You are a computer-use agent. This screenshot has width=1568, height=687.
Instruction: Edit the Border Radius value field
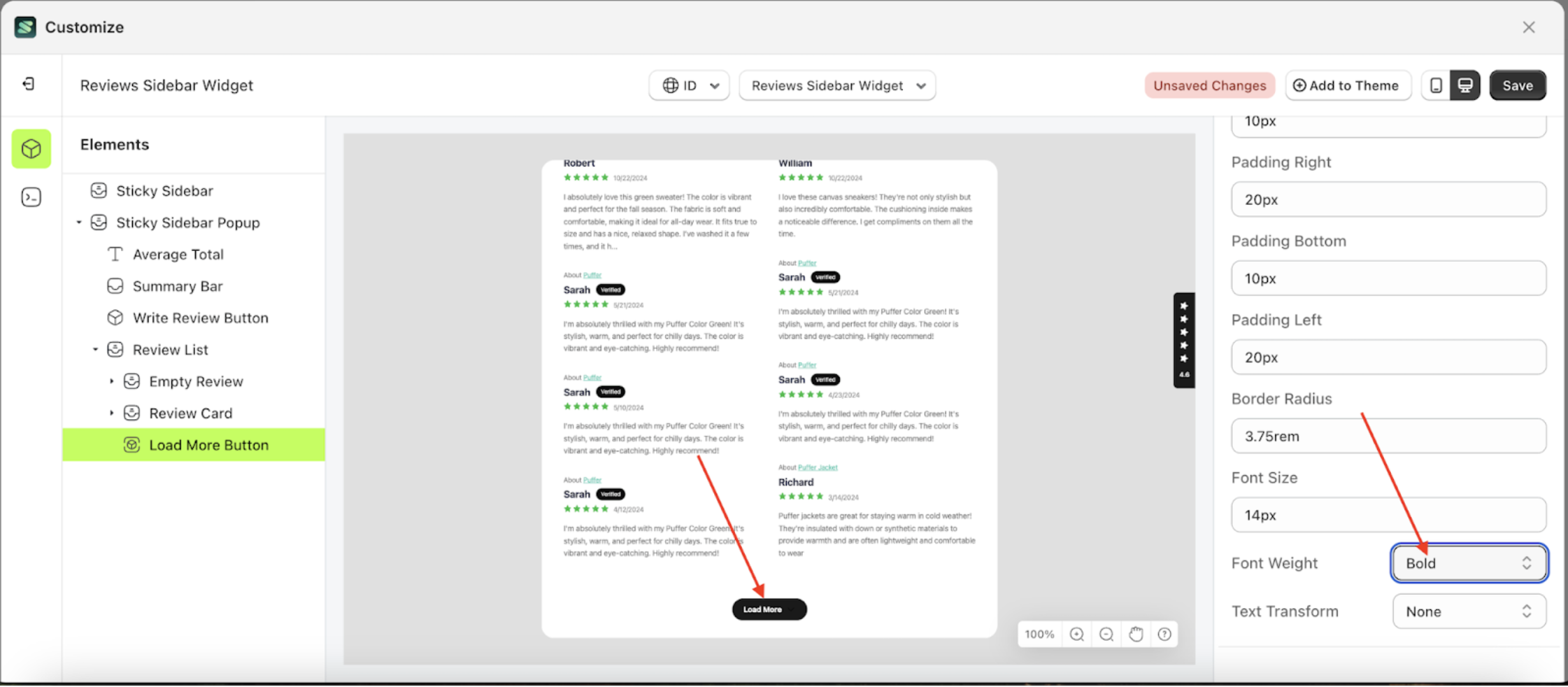pos(1387,436)
